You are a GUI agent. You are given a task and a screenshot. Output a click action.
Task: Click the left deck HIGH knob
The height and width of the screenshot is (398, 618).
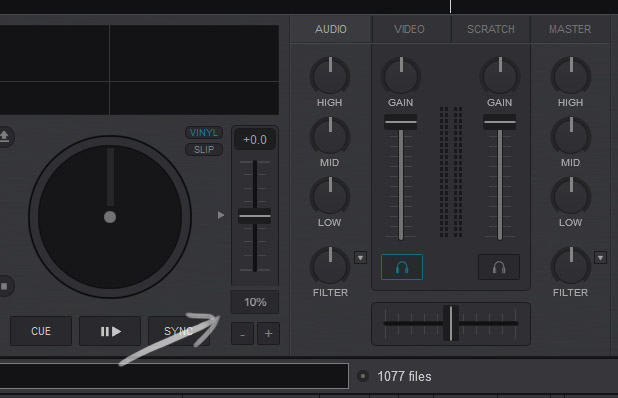330,76
